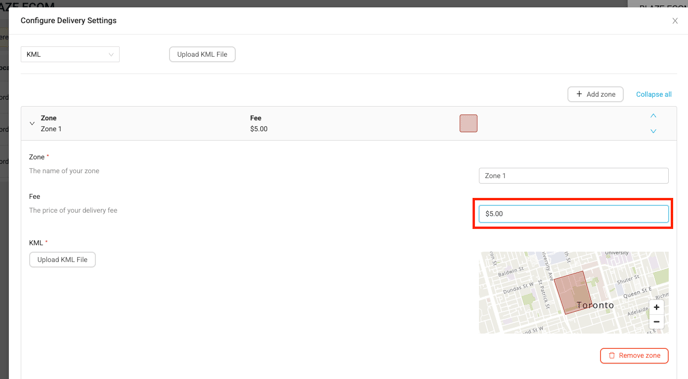Remove the current zone
Screen dimensions: 688x379
point(634,356)
